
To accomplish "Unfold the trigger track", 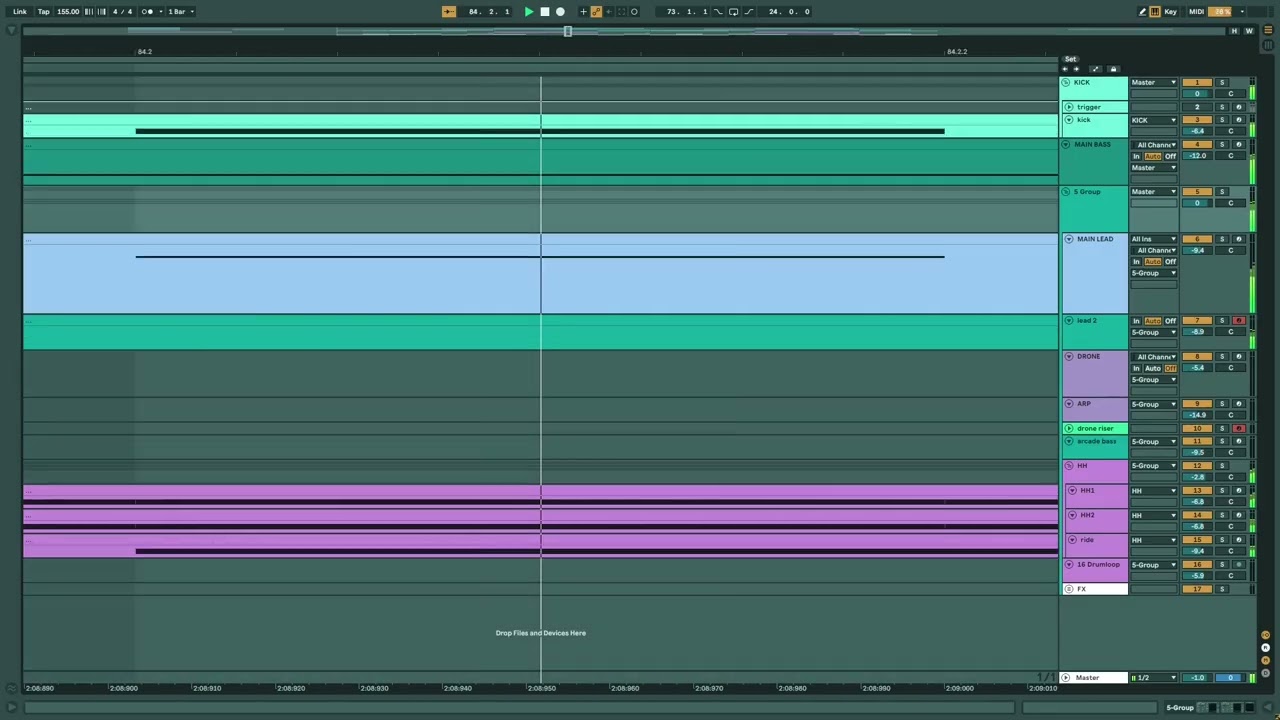I will [x=1069, y=107].
